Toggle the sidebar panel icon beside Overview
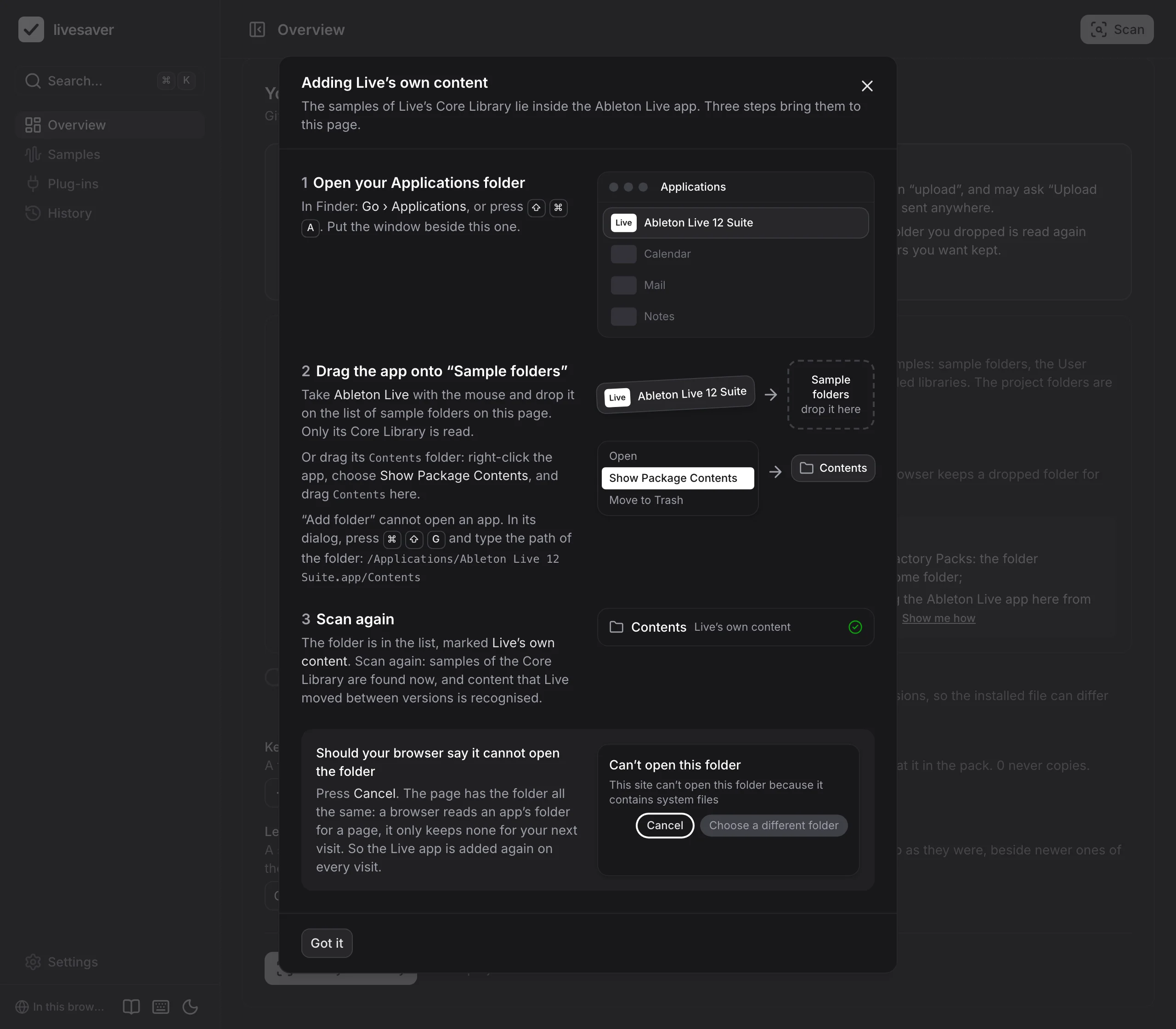 click(257, 29)
